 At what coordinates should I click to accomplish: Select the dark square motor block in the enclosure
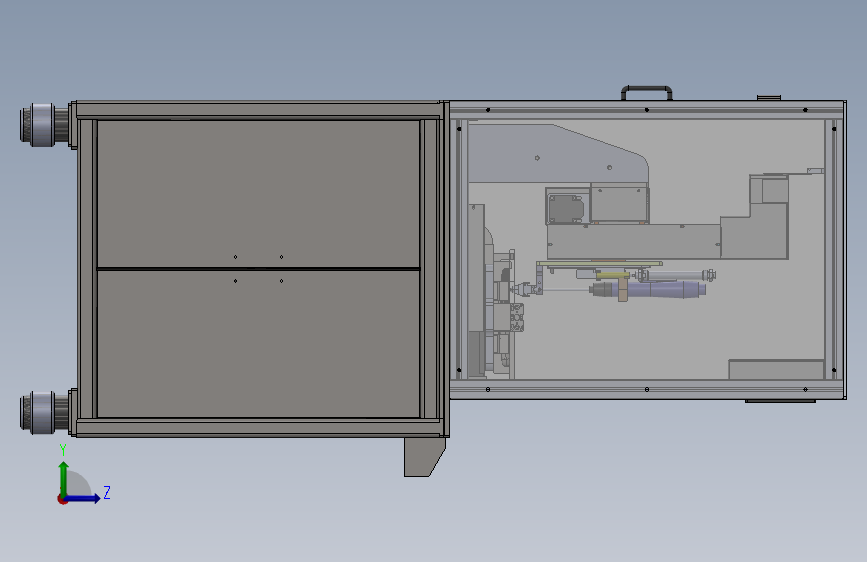tap(566, 207)
